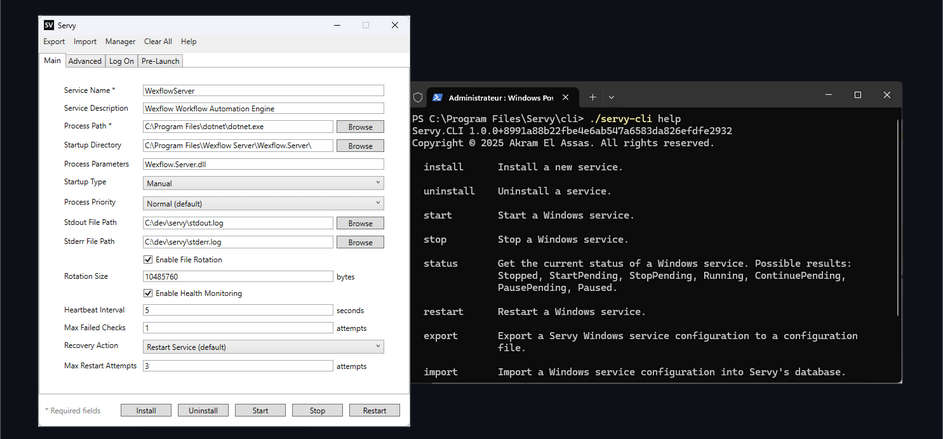Viewport: 943px width, 439px height.
Task: Click "status" command in terminal output
Action: (x=440, y=263)
